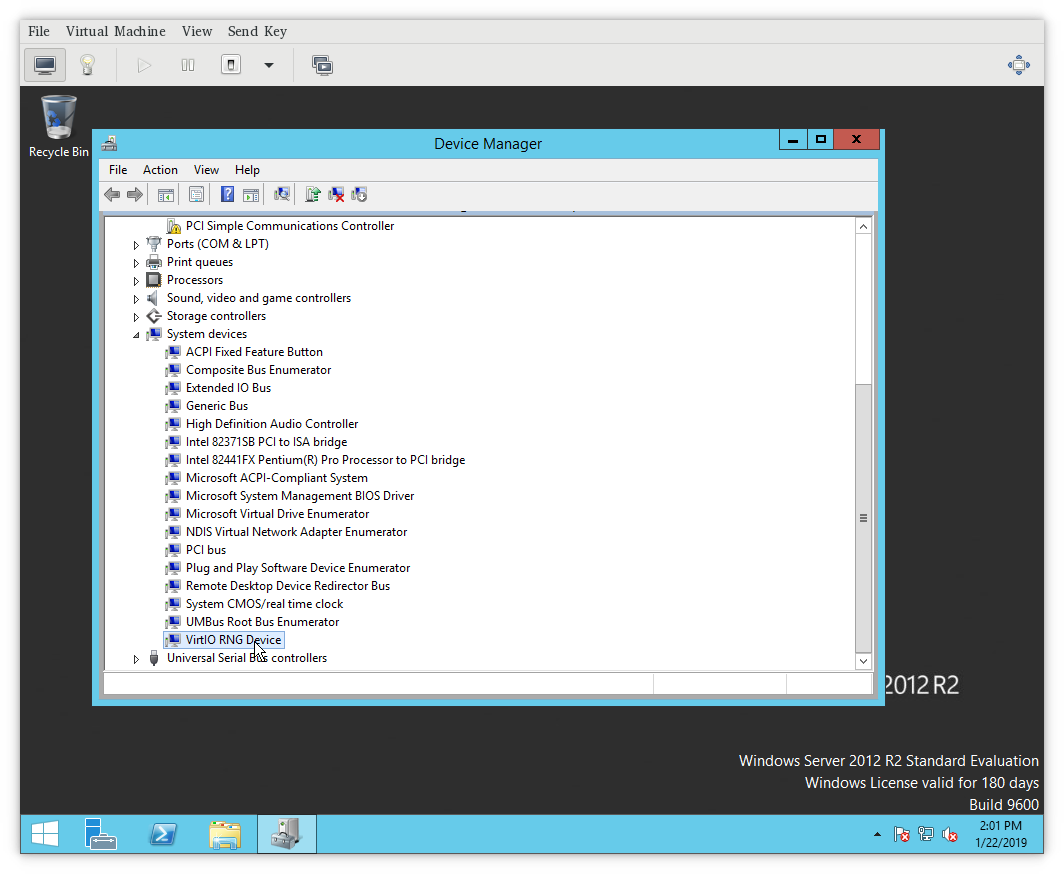Click the Update Driver Software toolbar icon

(x=313, y=194)
